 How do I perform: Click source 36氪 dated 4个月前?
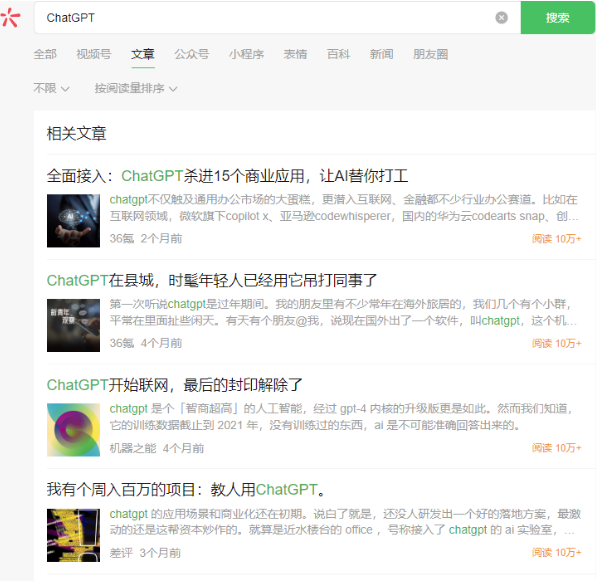pos(122,343)
